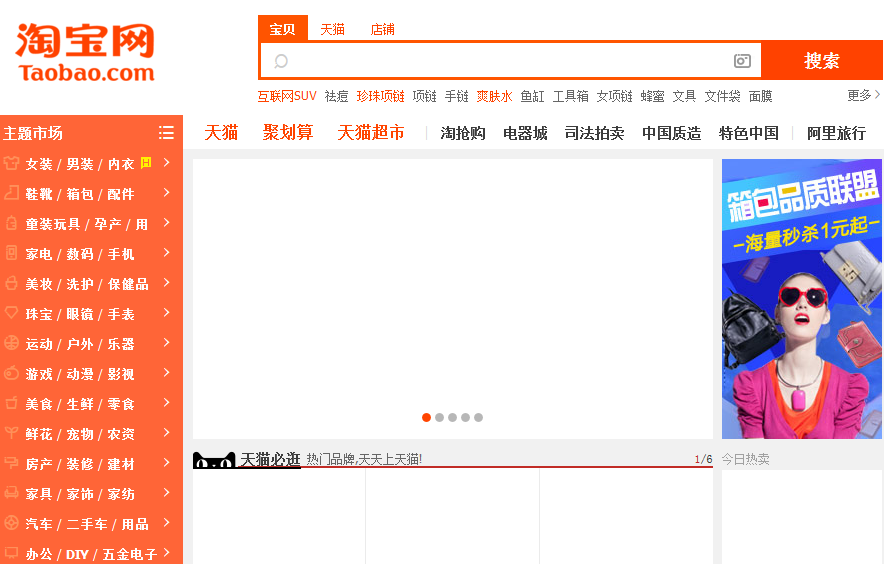The width and height of the screenshot is (884, 564).
Task: Click the Taobao.com logo
Action: pos(85,53)
